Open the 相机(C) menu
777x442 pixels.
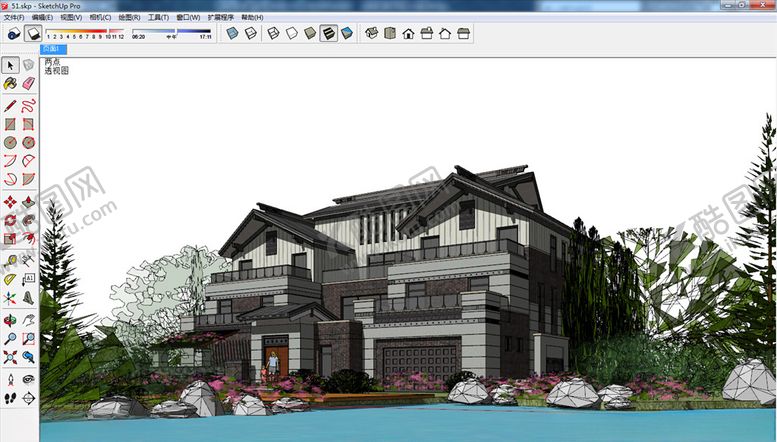pos(100,17)
